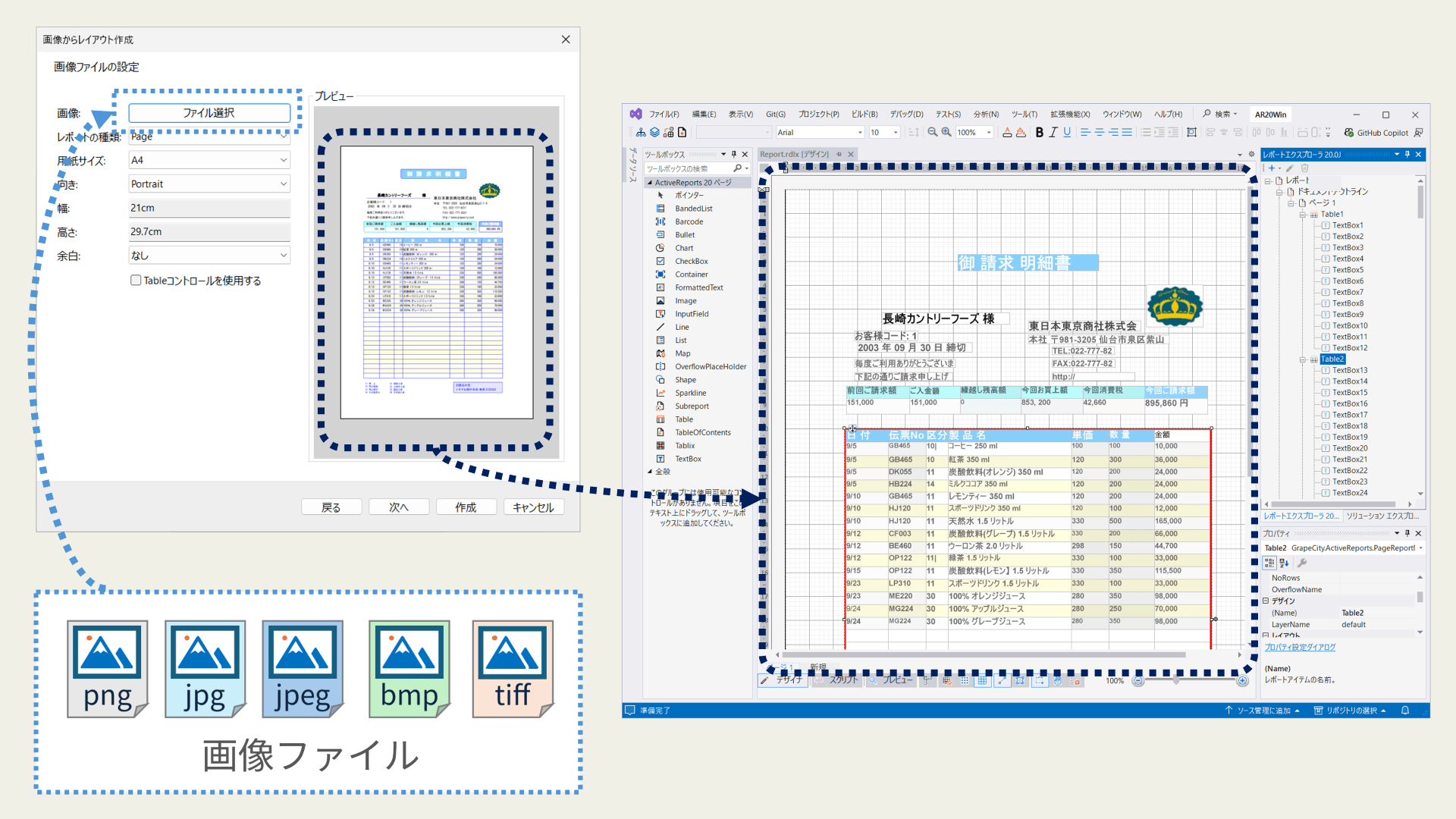
Task: Click the ファイル選択 button
Action: click(x=209, y=113)
